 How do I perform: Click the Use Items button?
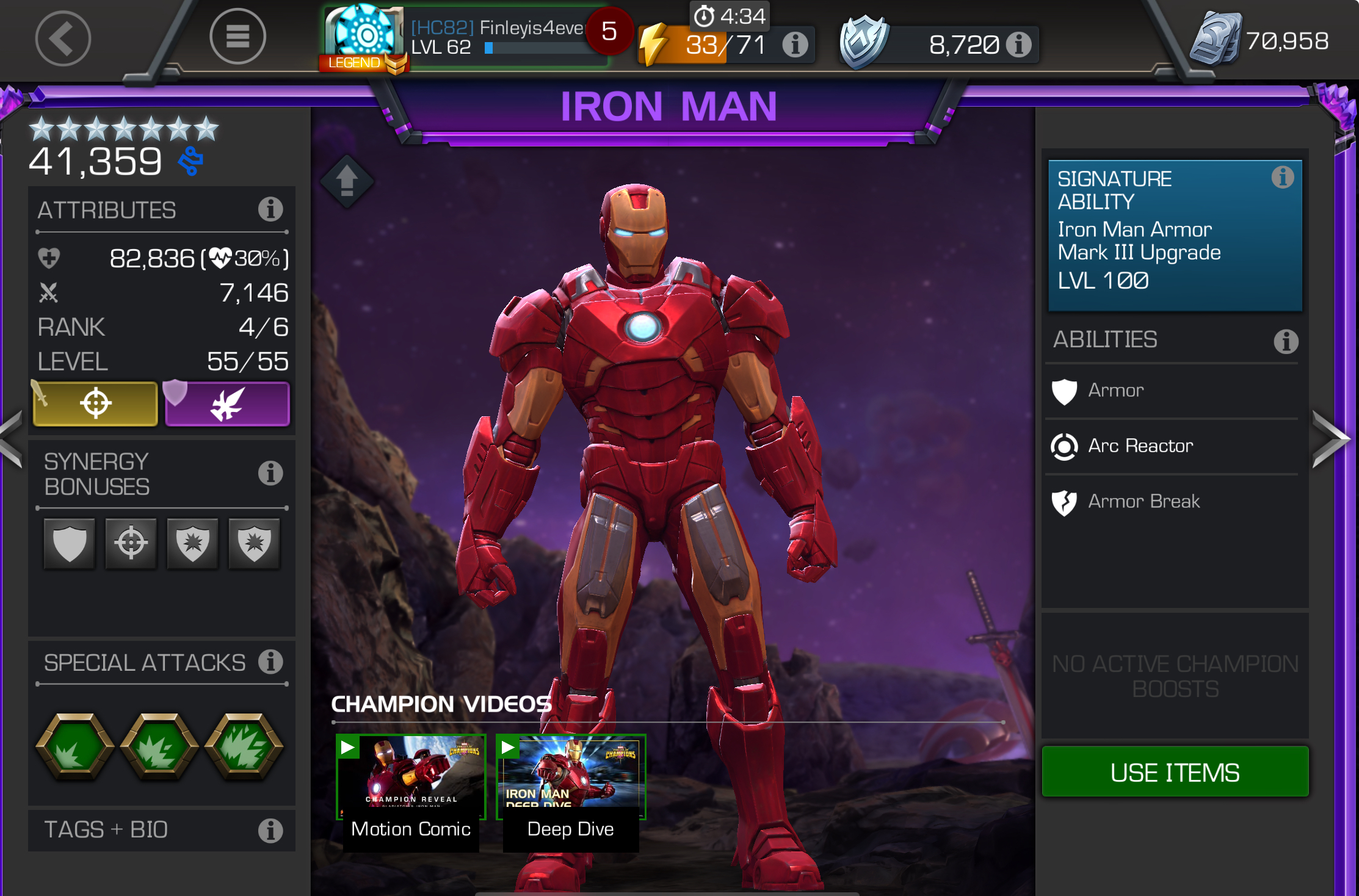(x=1175, y=772)
